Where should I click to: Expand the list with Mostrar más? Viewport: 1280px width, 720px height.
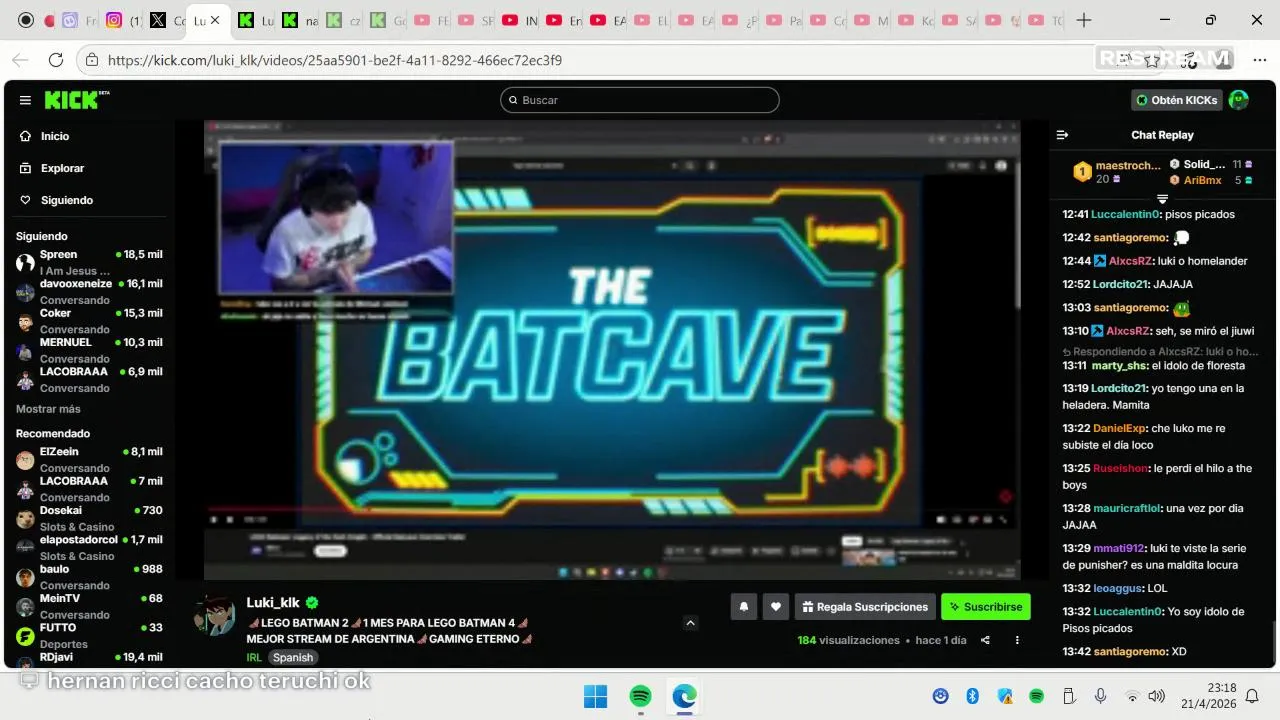point(48,409)
